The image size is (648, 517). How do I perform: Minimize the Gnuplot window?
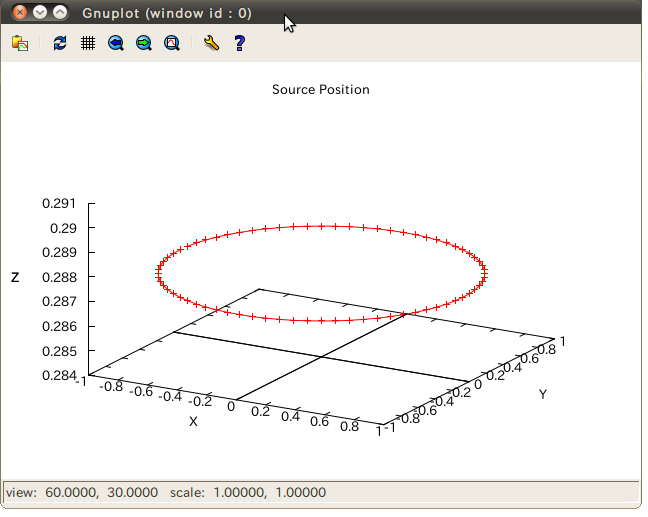40,13
